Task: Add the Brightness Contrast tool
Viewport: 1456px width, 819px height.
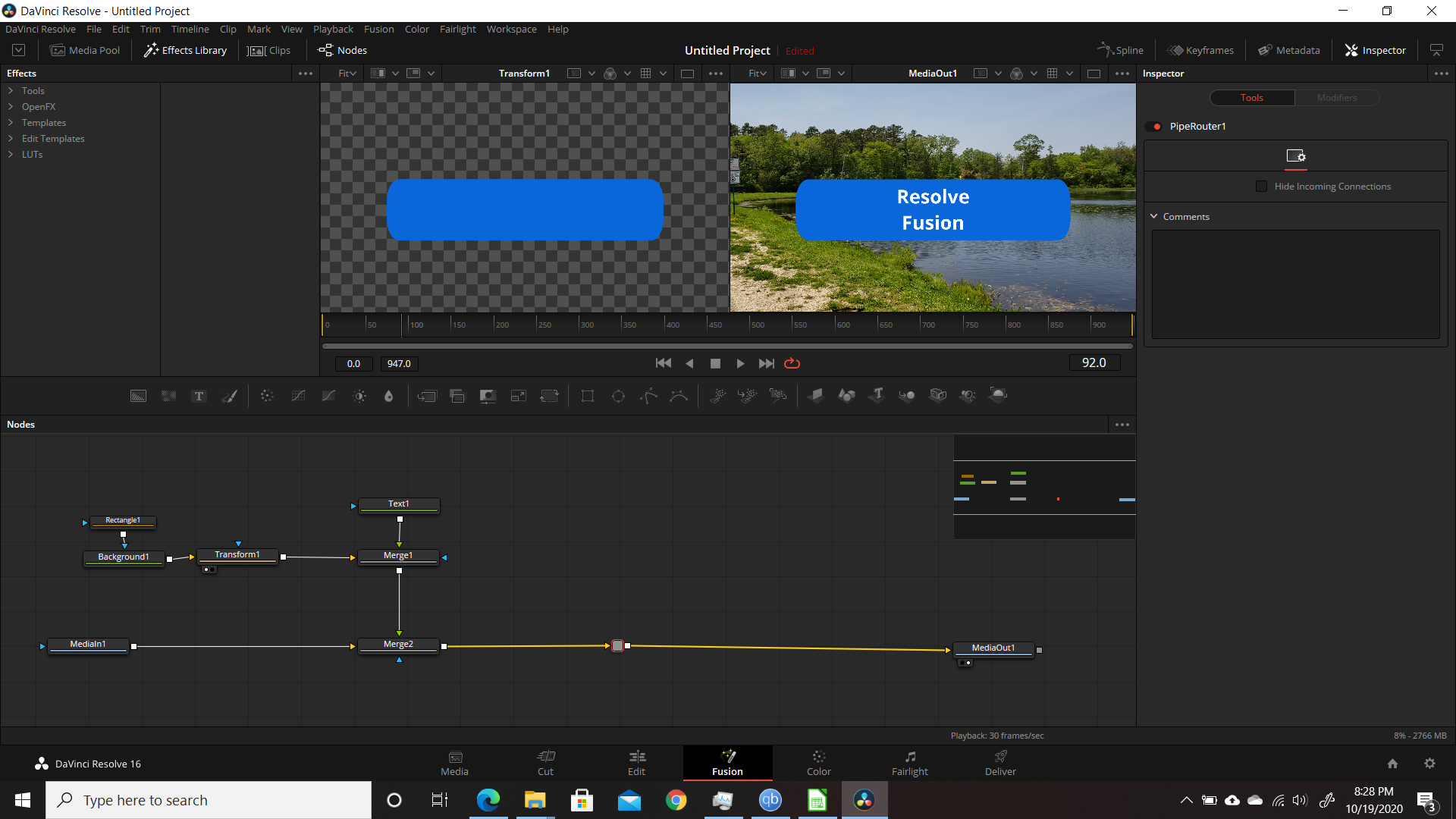Action: (359, 396)
